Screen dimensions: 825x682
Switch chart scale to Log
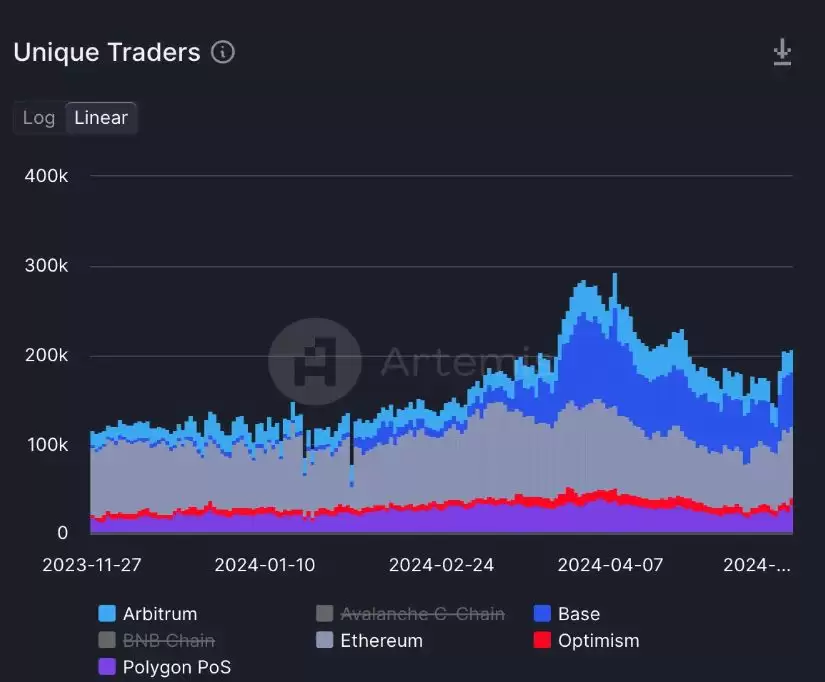[39, 118]
